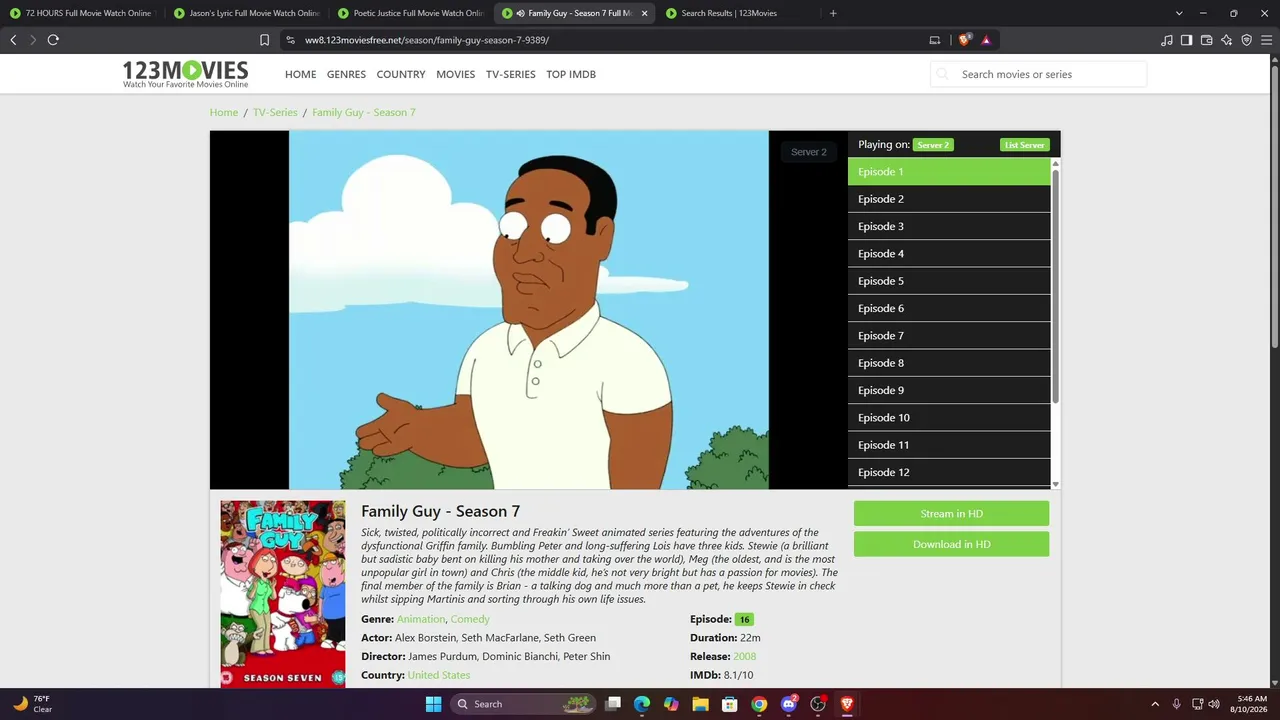Open the Brave VPN shield icon in the toolbar
Image resolution: width=1280 pixels, height=720 pixels.
(1246, 40)
